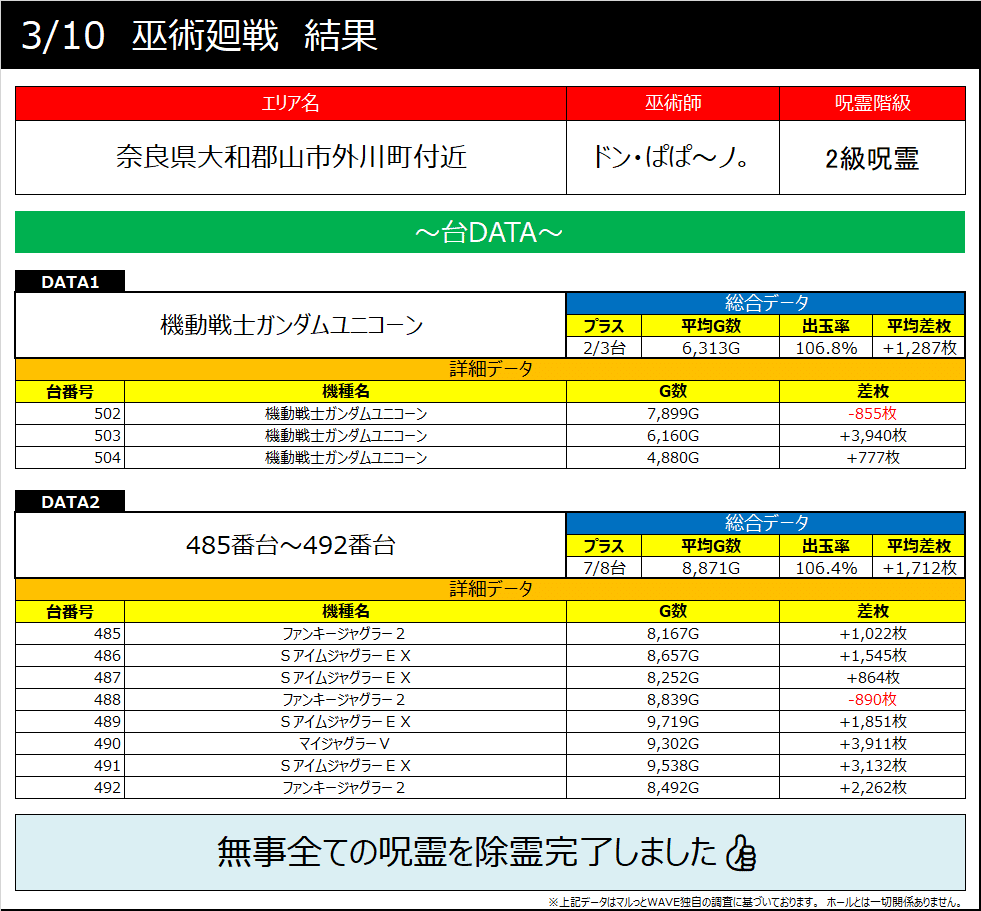Select the '6,160G' cell in row 503
The image size is (981, 911).
click(x=673, y=435)
